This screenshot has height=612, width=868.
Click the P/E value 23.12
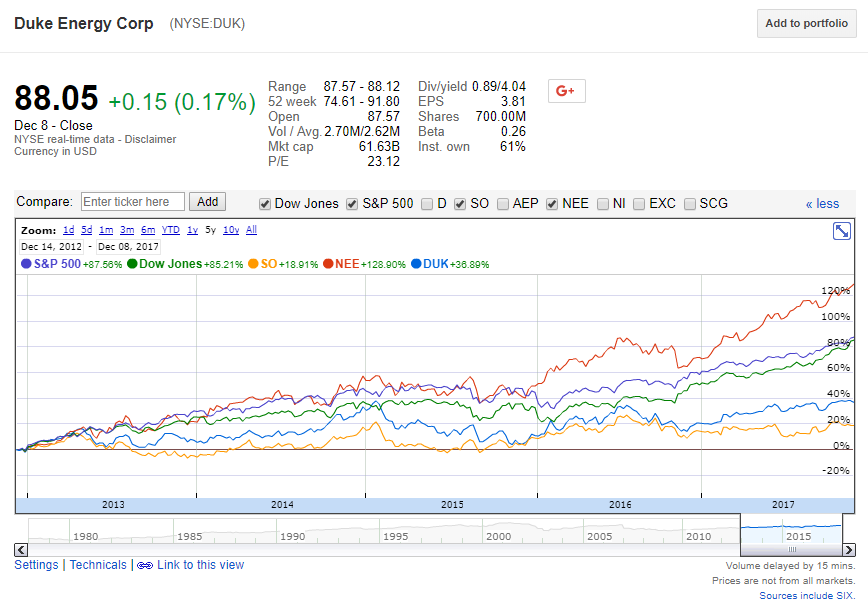point(384,162)
